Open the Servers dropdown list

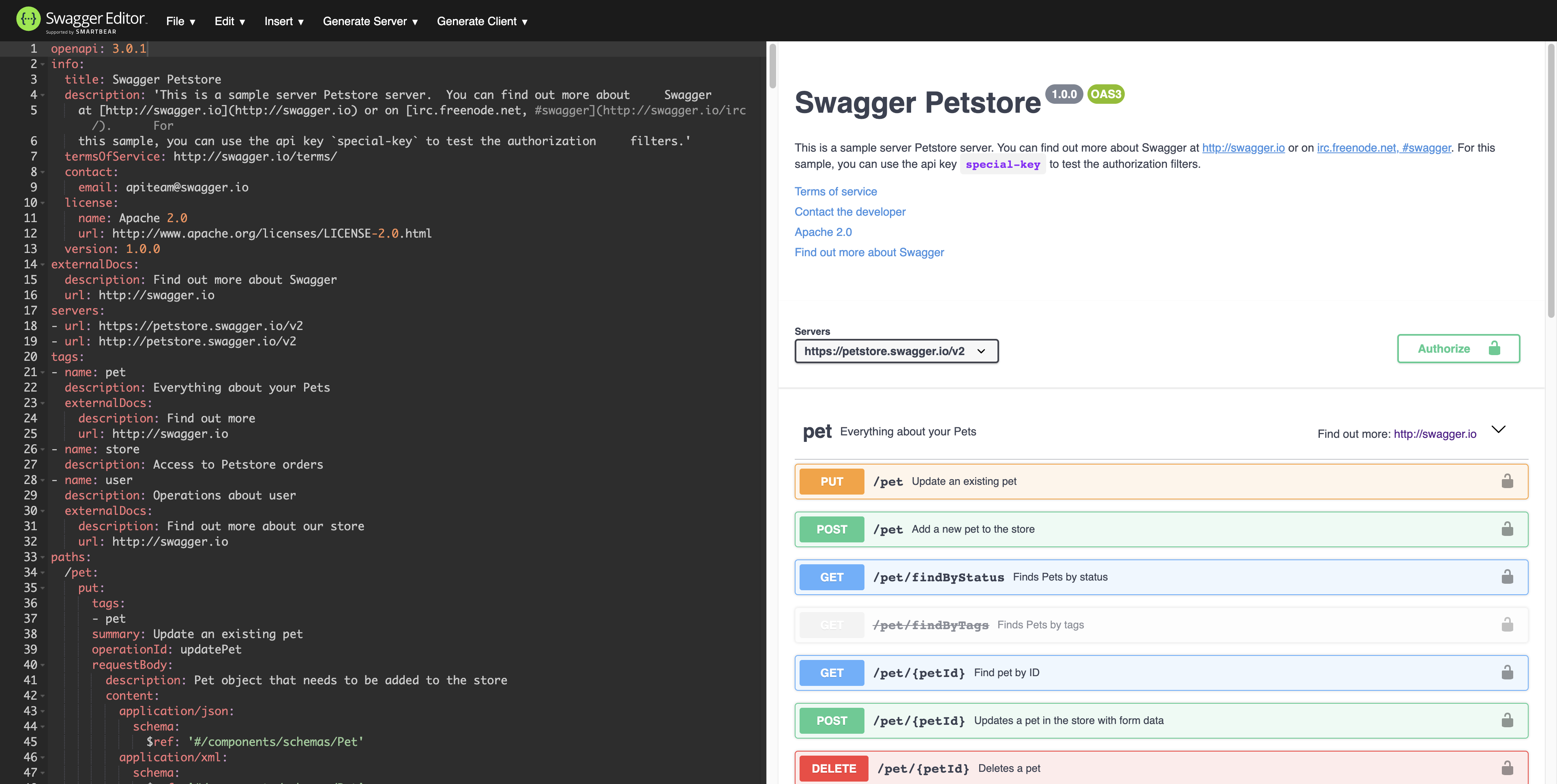click(896, 351)
